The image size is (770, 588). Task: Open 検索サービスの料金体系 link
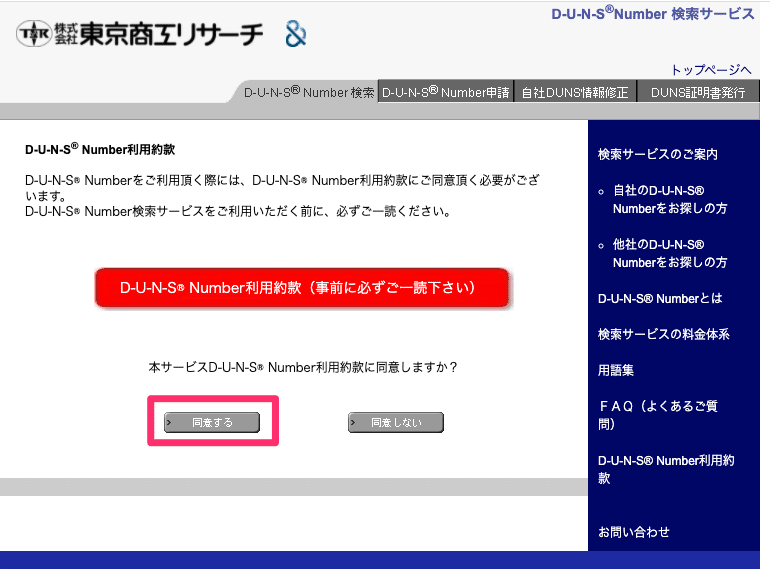(x=663, y=335)
